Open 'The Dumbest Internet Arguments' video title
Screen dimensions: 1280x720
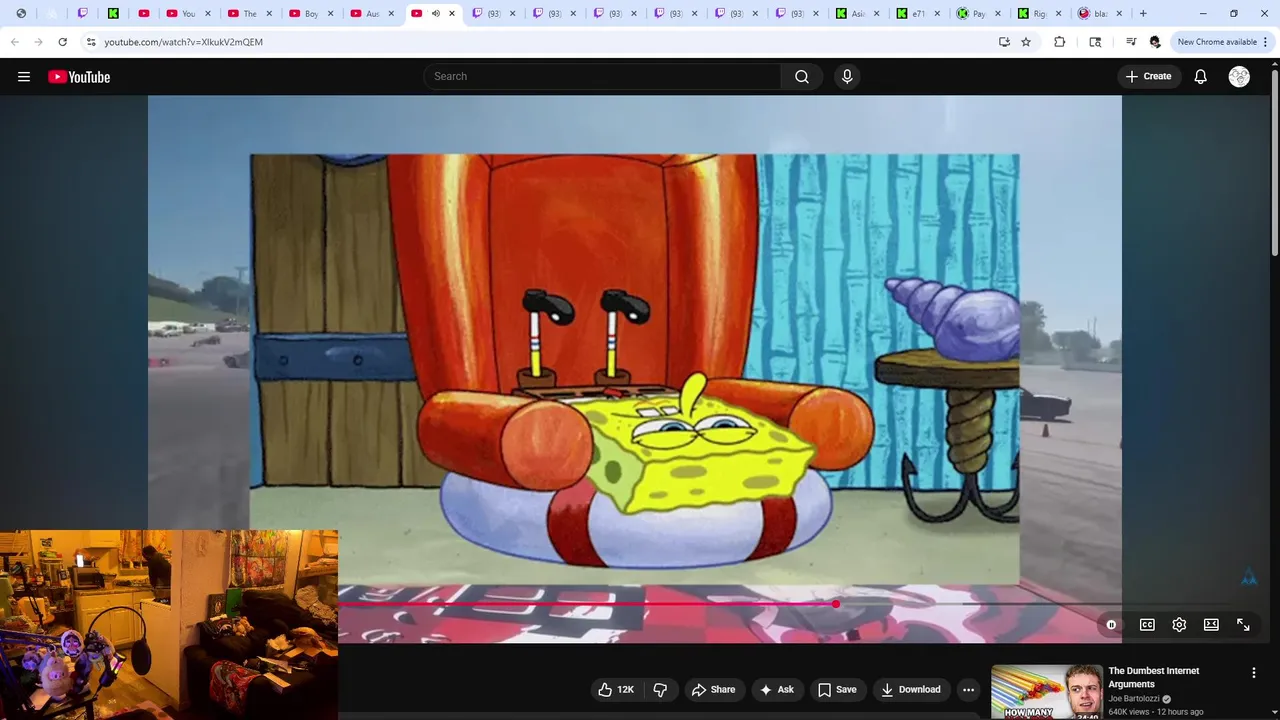point(1154,678)
